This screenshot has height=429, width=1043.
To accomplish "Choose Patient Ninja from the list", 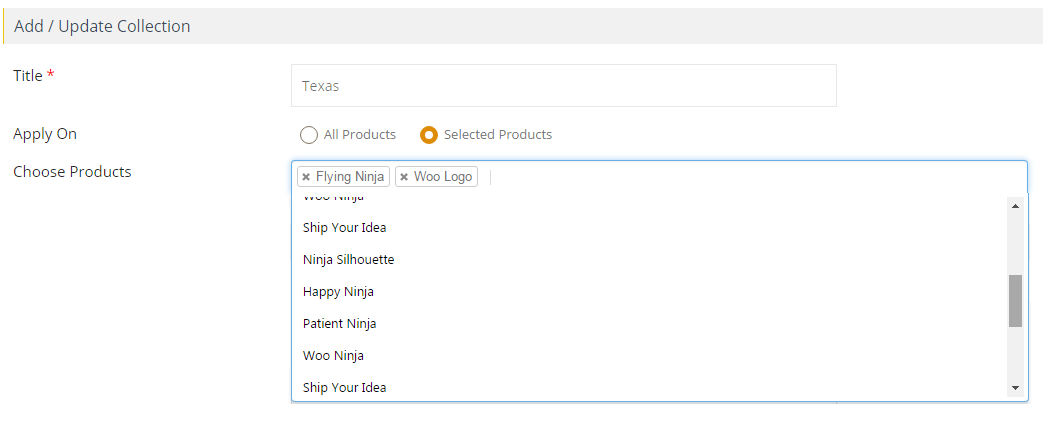I will coord(650,323).
